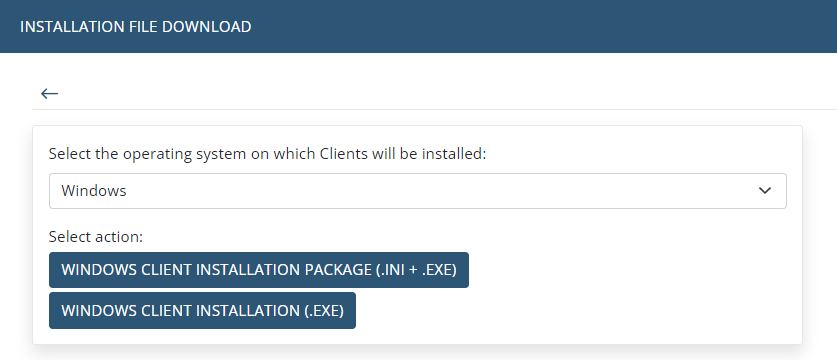Expand the chevron next to Windows
The height and width of the screenshot is (360, 837).
[x=765, y=191]
